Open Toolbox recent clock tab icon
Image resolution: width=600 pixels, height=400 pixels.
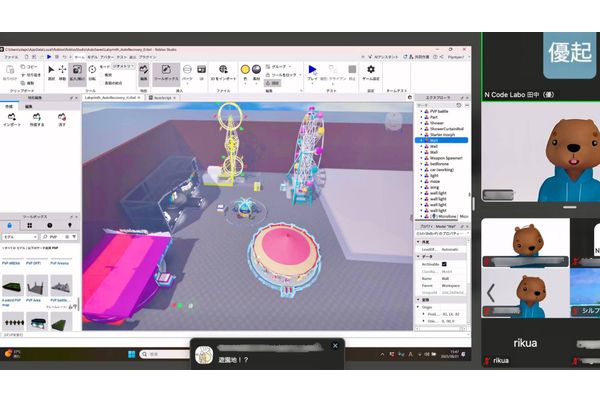50,225
